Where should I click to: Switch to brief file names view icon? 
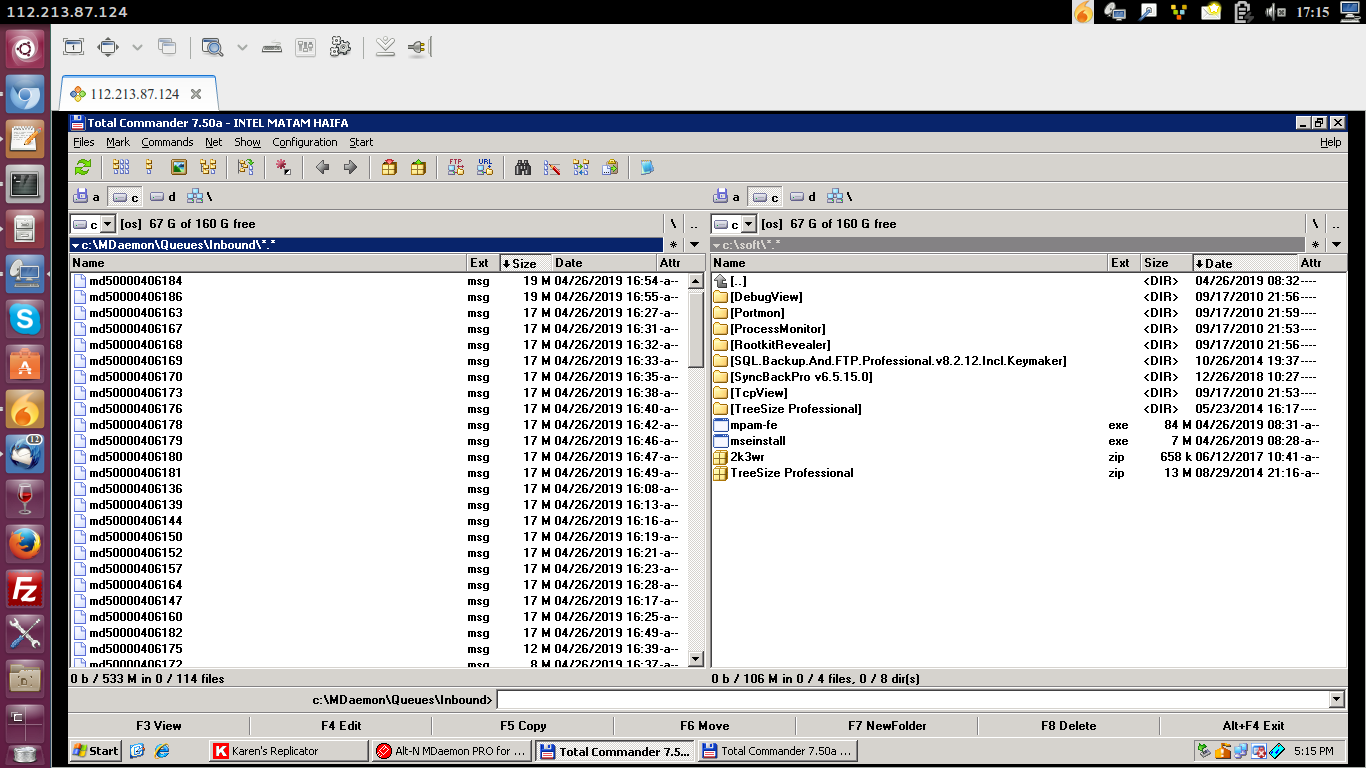coord(121,167)
